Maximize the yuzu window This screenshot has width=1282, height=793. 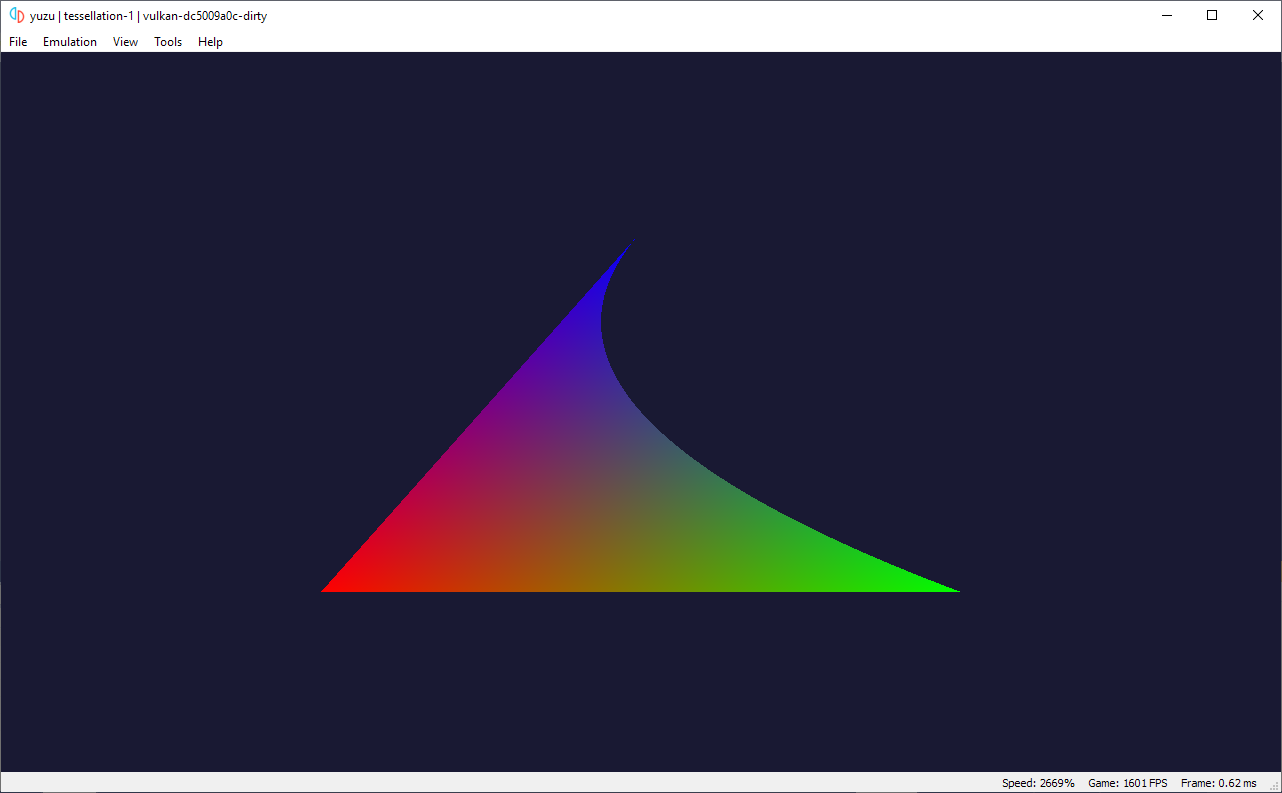click(1212, 15)
